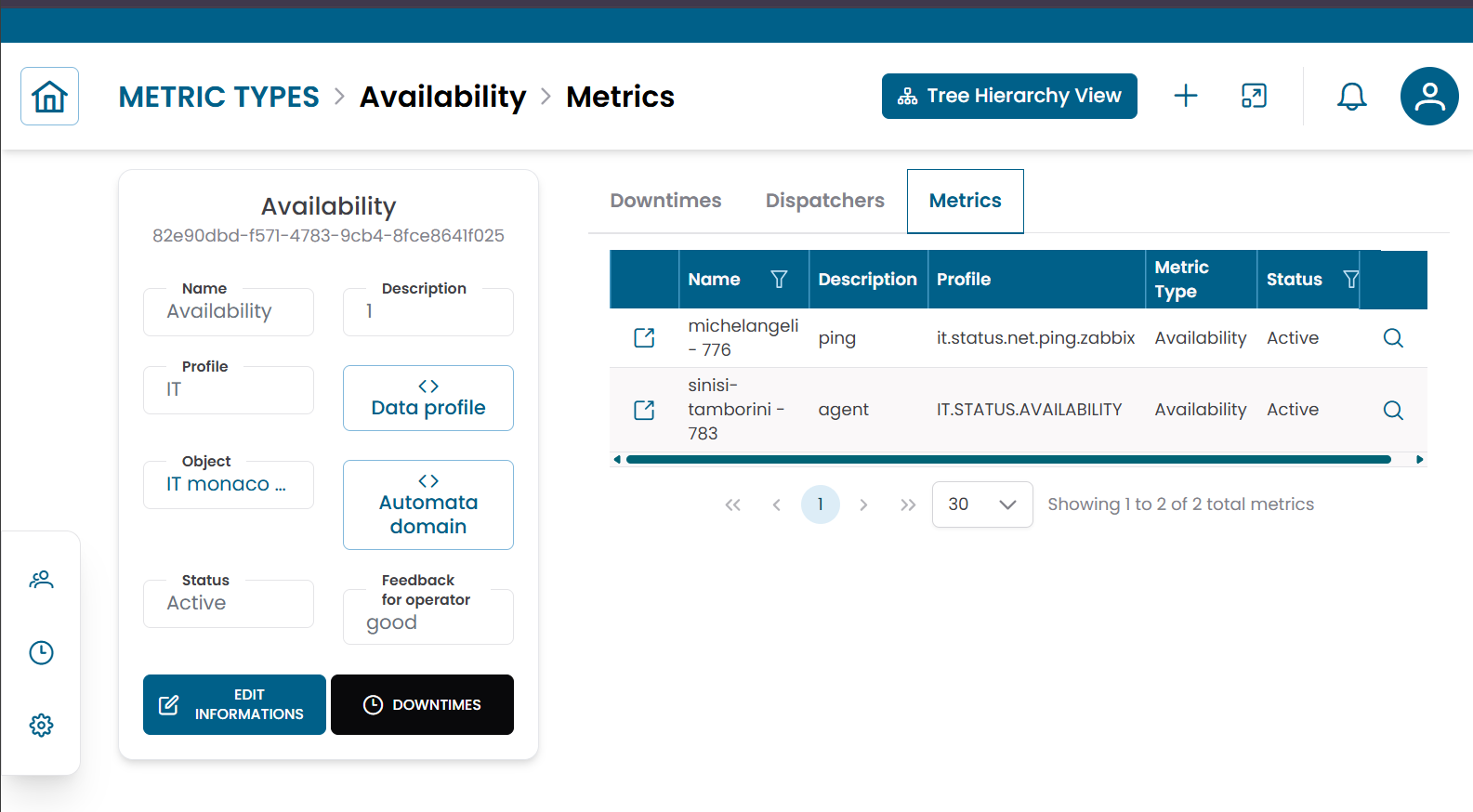Go to next page of metrics

(x=863, y=504)
